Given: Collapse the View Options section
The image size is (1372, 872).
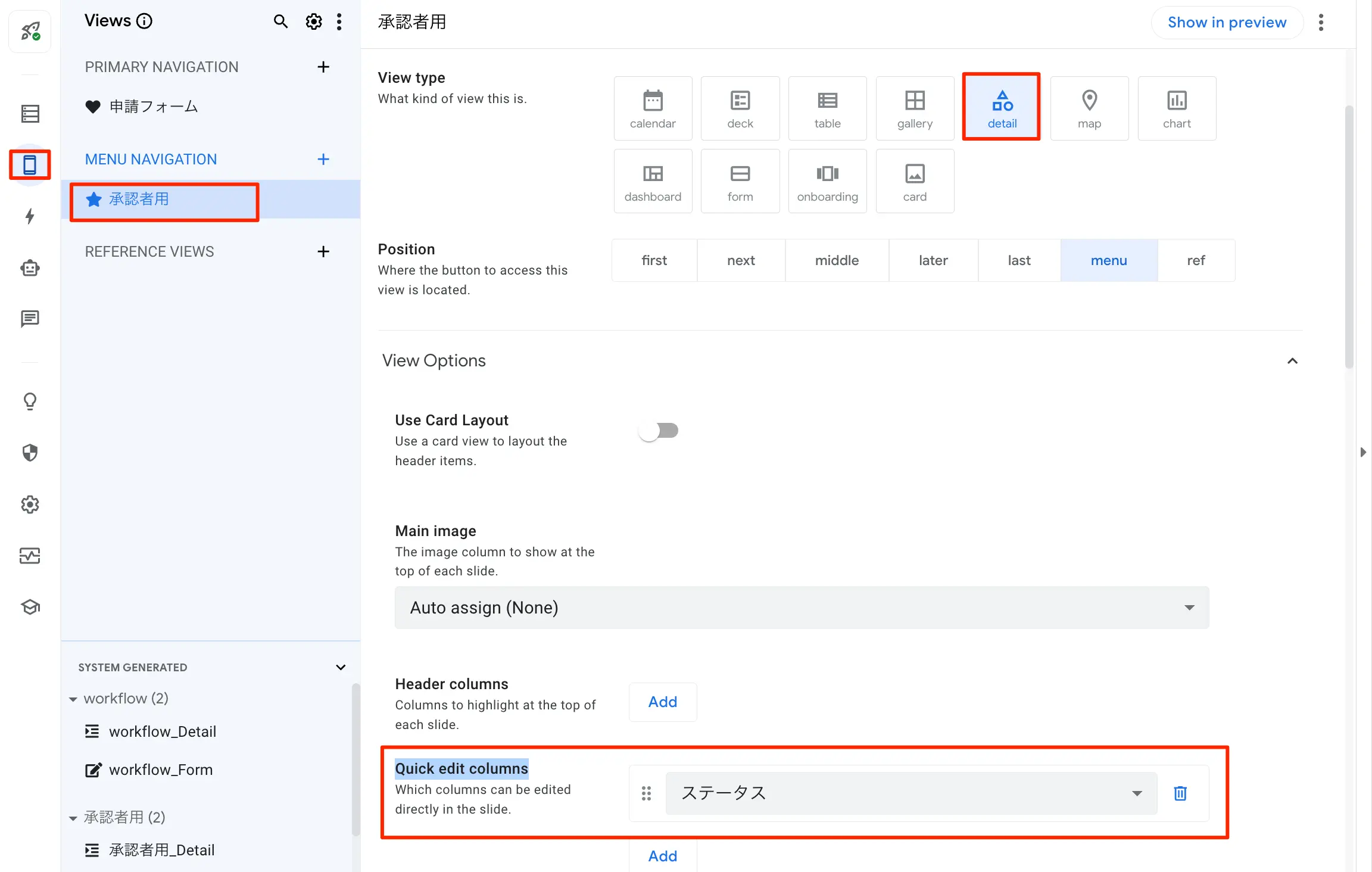Looking at the screenshot, I should tap(1292, 361).
